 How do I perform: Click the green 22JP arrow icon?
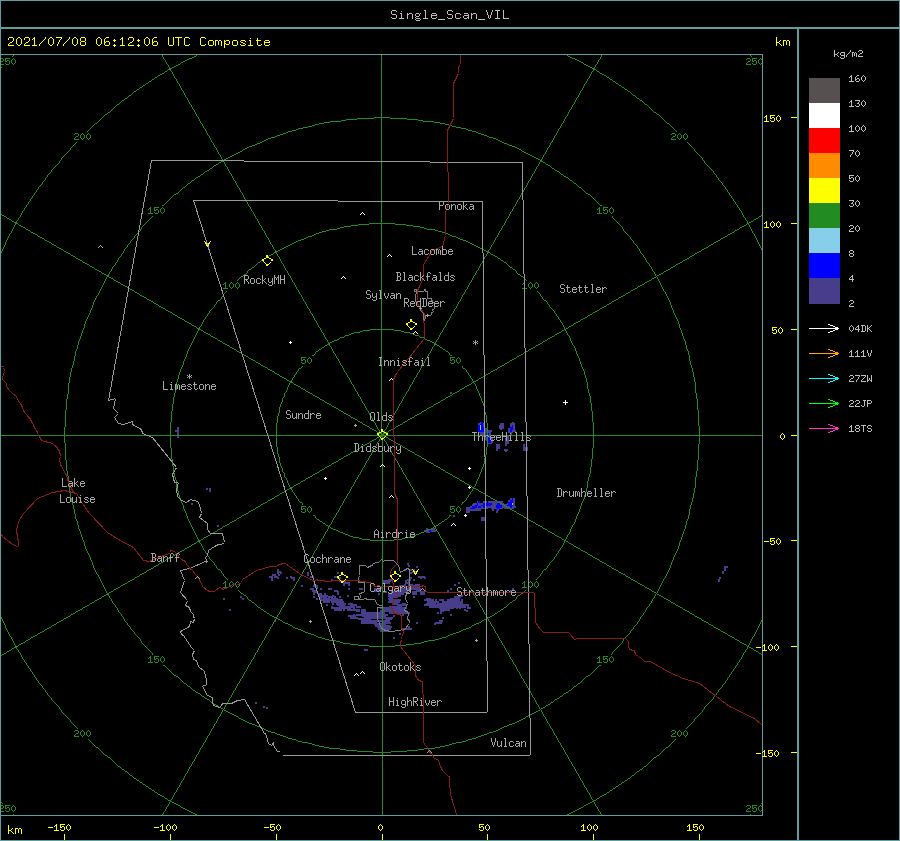click(824, 404)
